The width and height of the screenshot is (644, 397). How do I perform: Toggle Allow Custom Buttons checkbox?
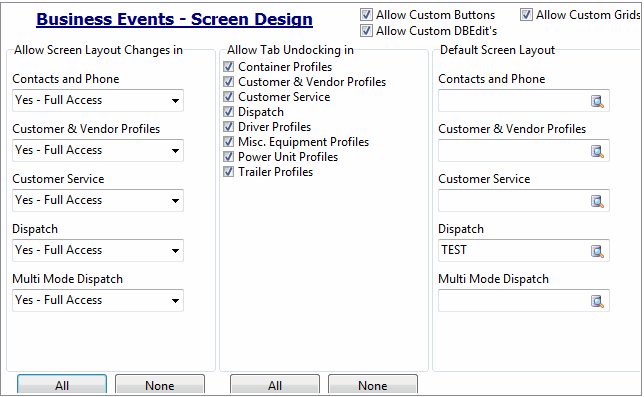366,15
